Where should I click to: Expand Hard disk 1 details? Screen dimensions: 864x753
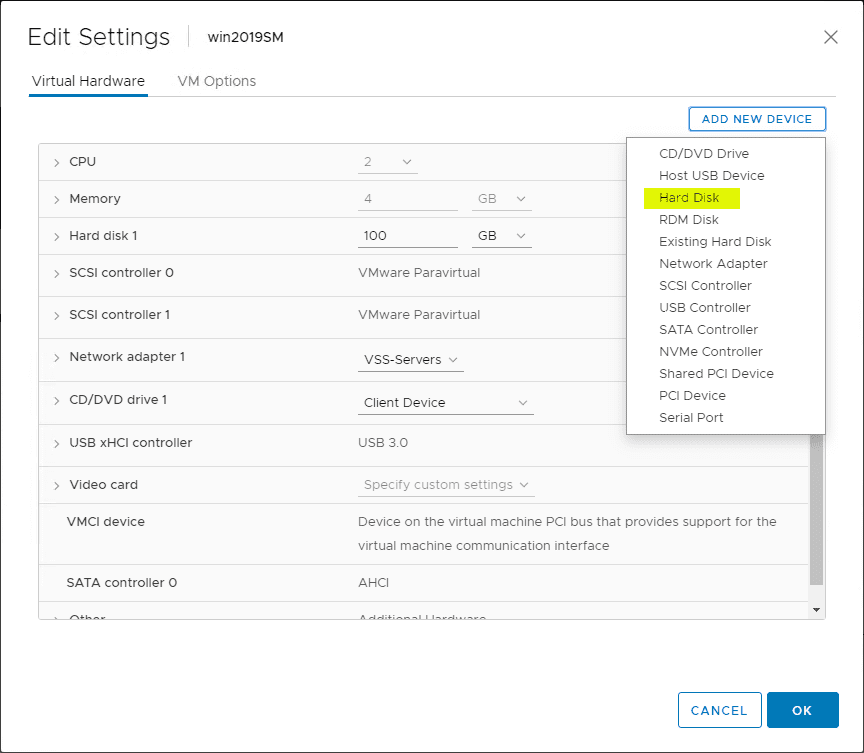pos(57,236)
